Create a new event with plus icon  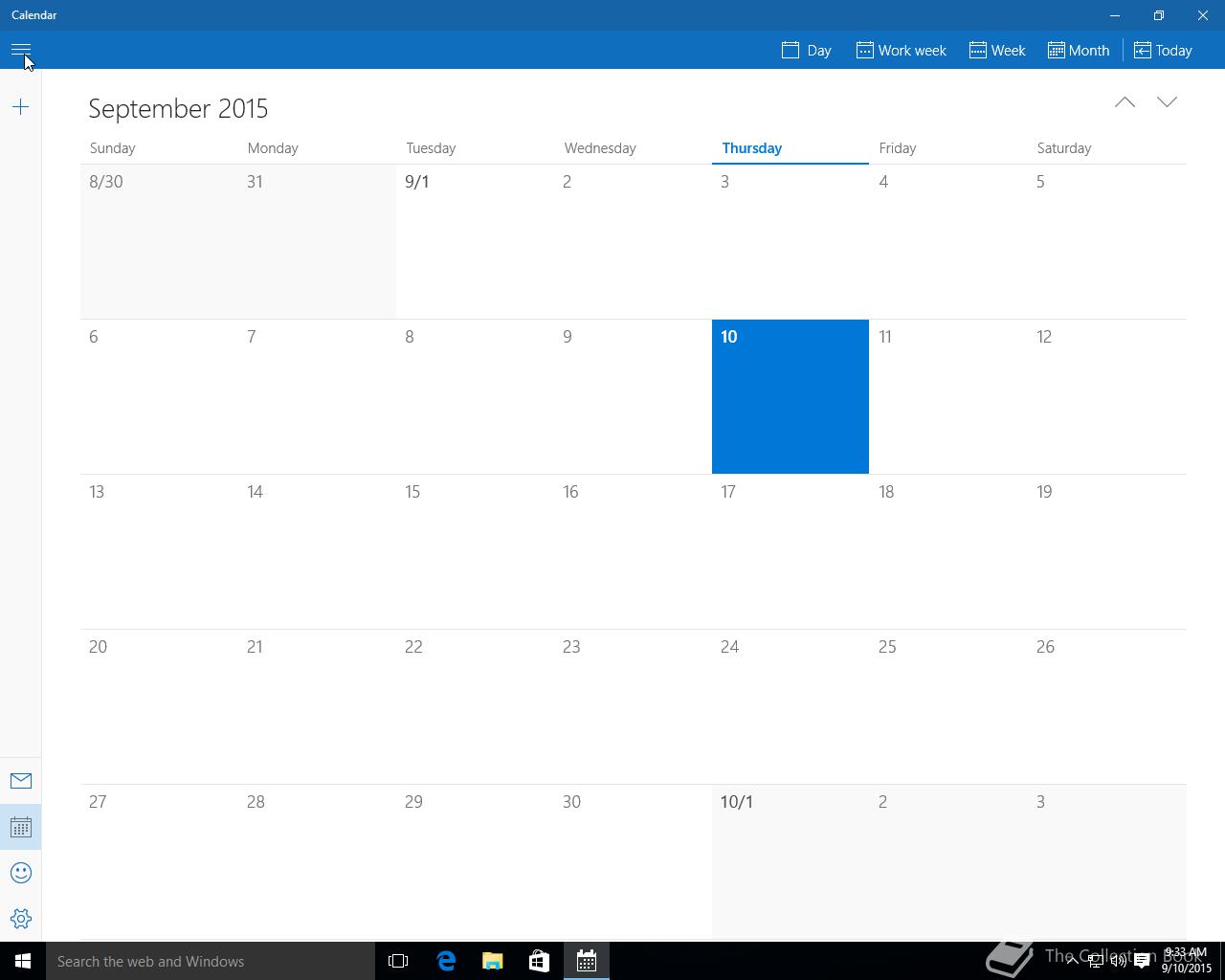(20, 107)
